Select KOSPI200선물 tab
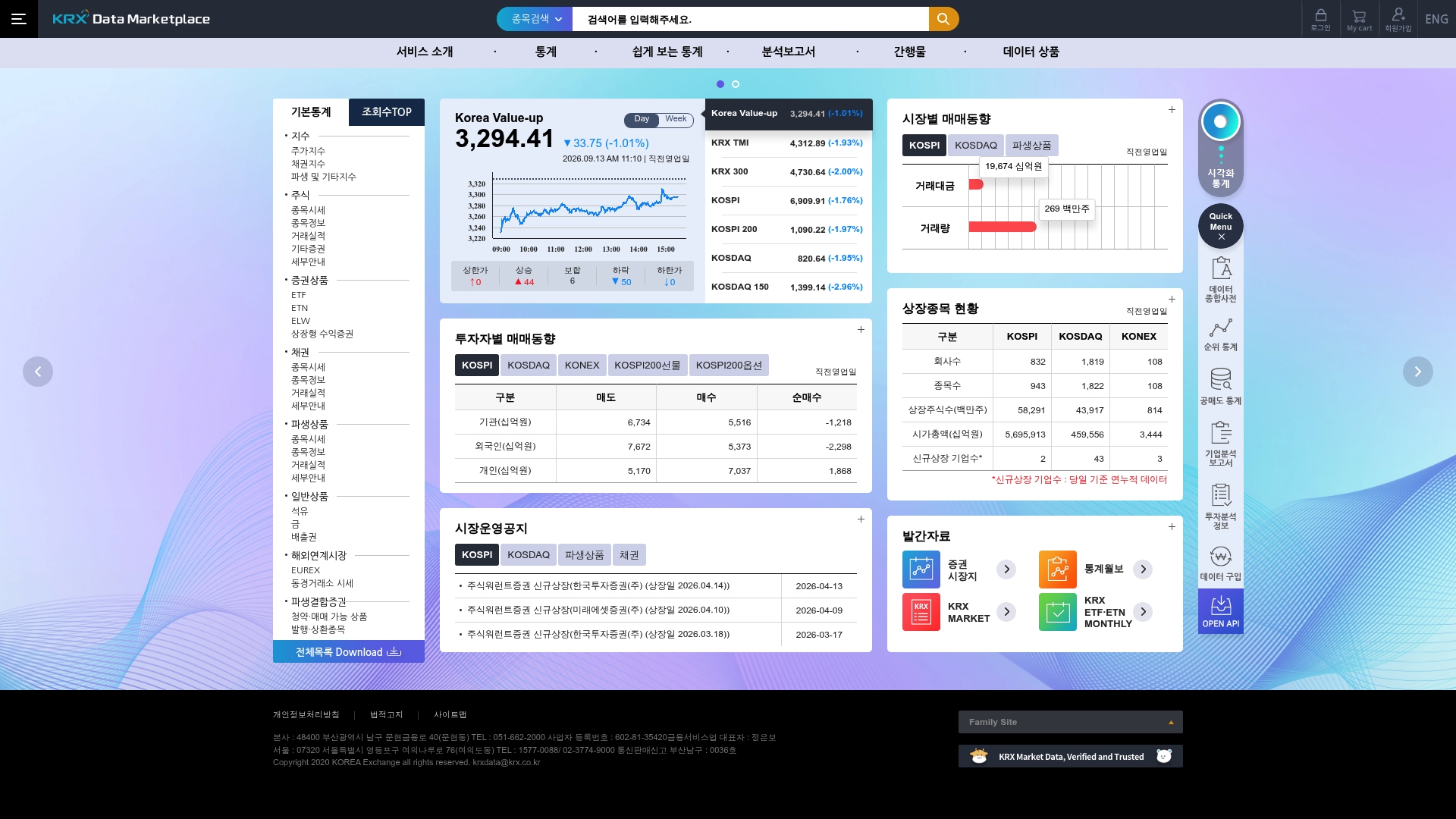This screenshot has width=1456, height=819. pyautogui.click(x=648, y=366)
